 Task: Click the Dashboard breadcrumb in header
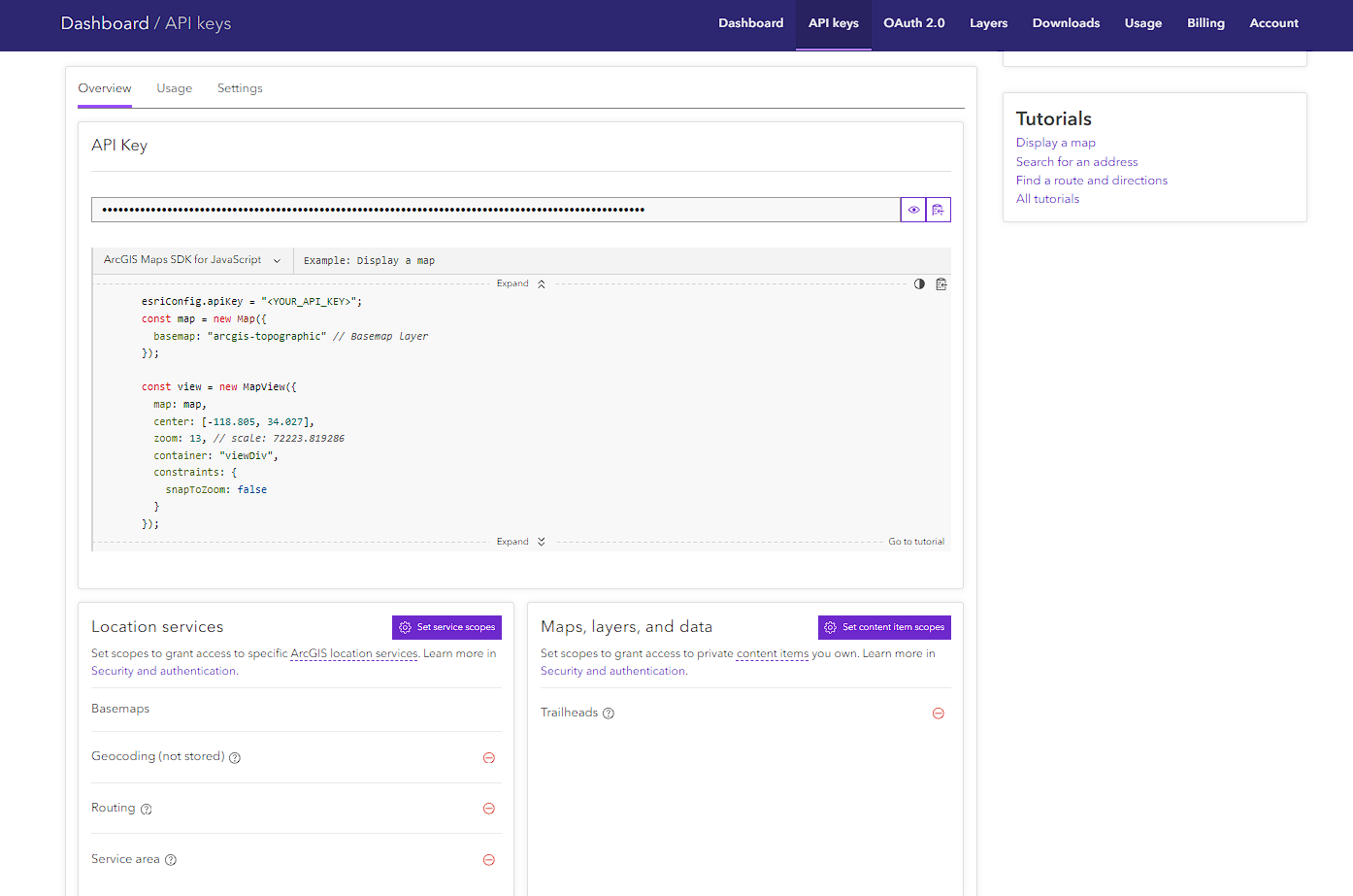[x=105, y=23]
